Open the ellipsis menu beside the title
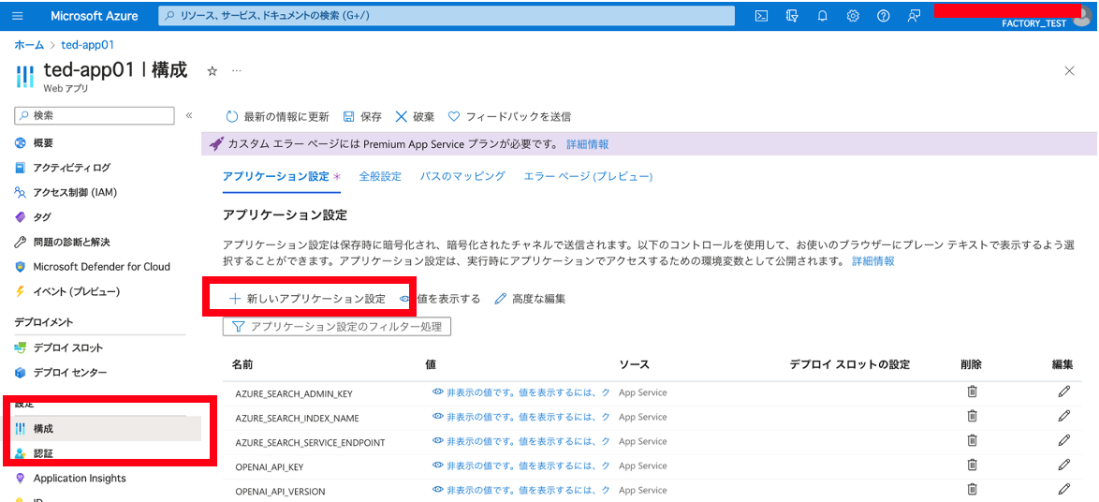The image size is (1099, 502). tap(236, 72)
